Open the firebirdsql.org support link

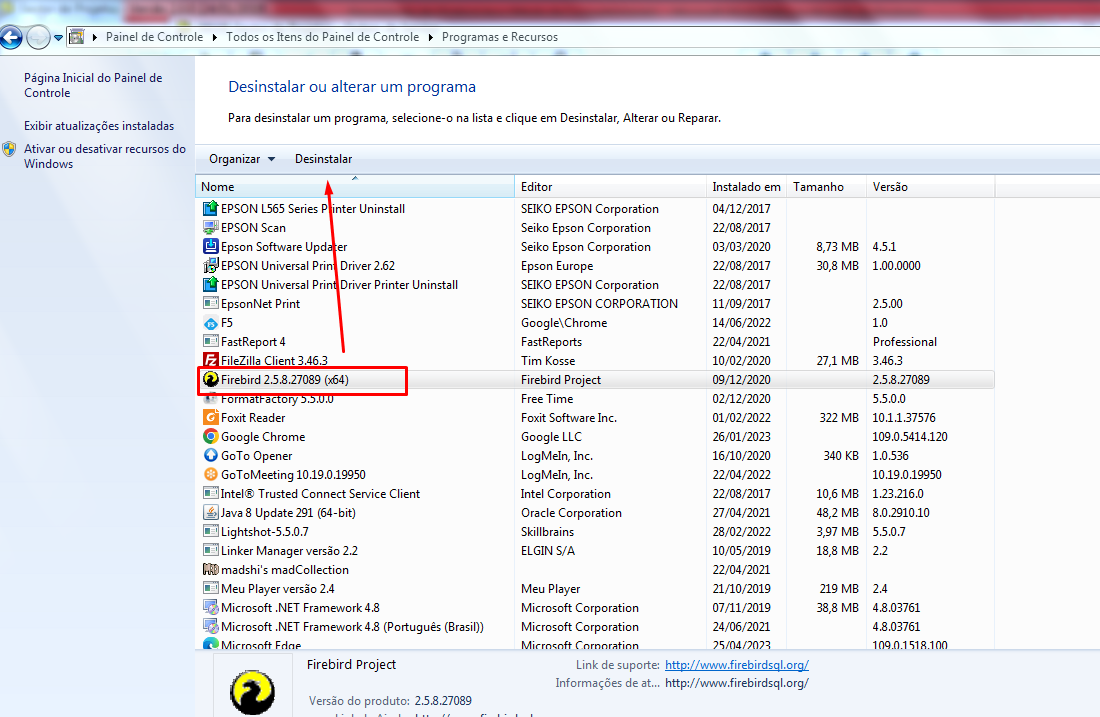point(737,664)
